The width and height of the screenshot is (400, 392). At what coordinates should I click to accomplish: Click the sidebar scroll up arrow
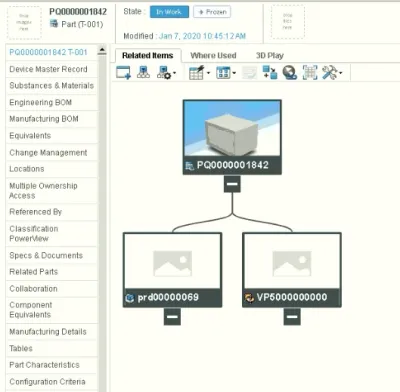point(102,50)
